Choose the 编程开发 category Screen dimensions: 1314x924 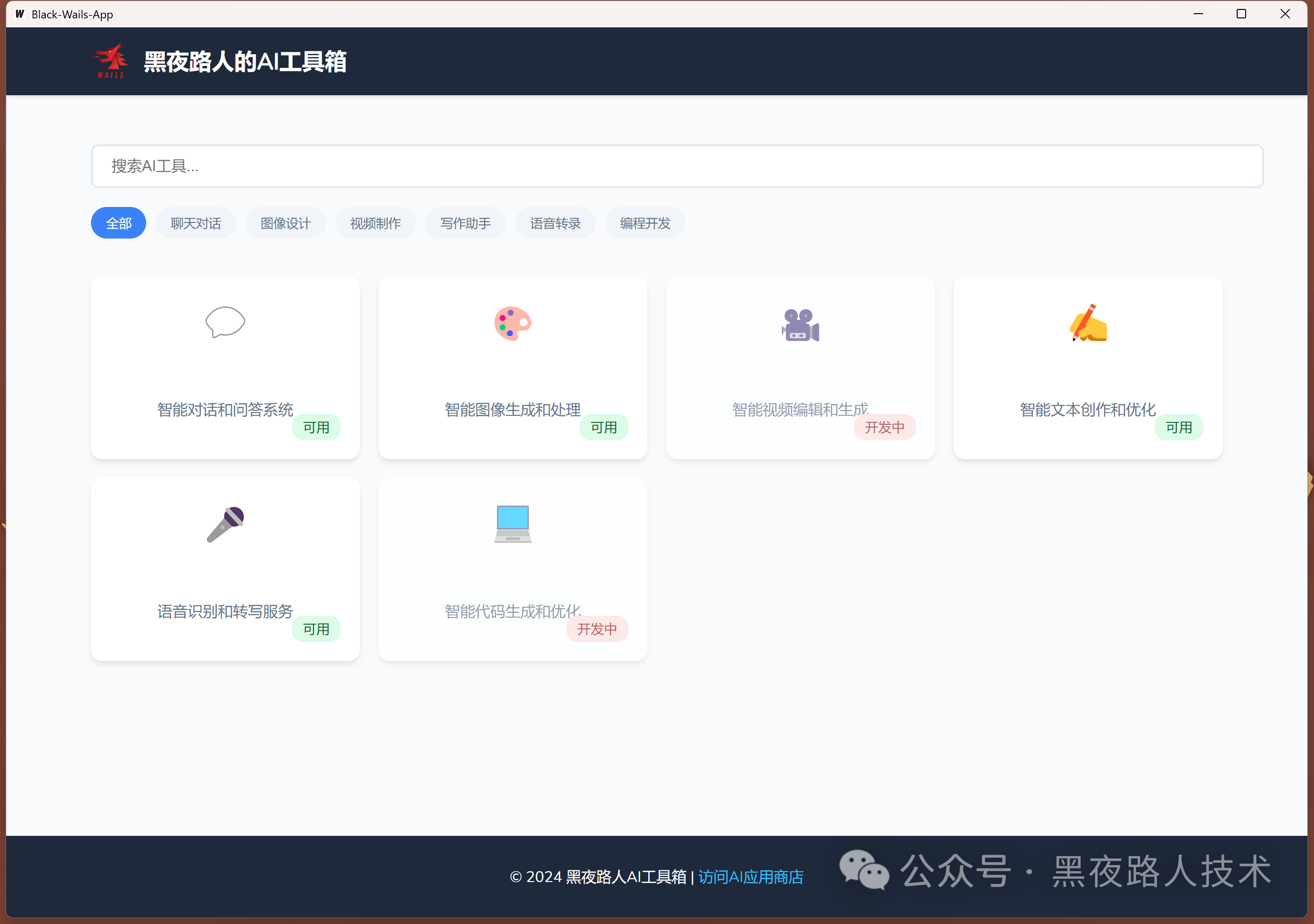645,223
